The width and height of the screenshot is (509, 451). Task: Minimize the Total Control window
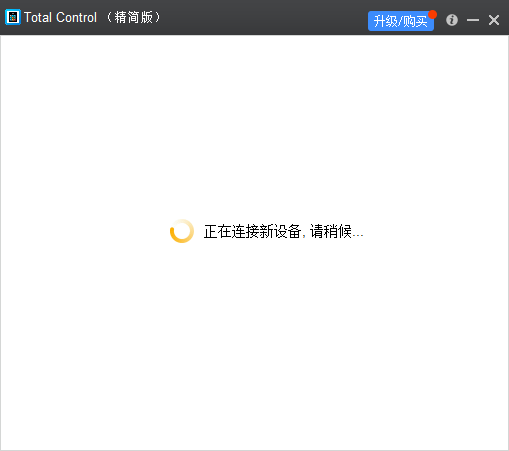(x=473, y=20)
